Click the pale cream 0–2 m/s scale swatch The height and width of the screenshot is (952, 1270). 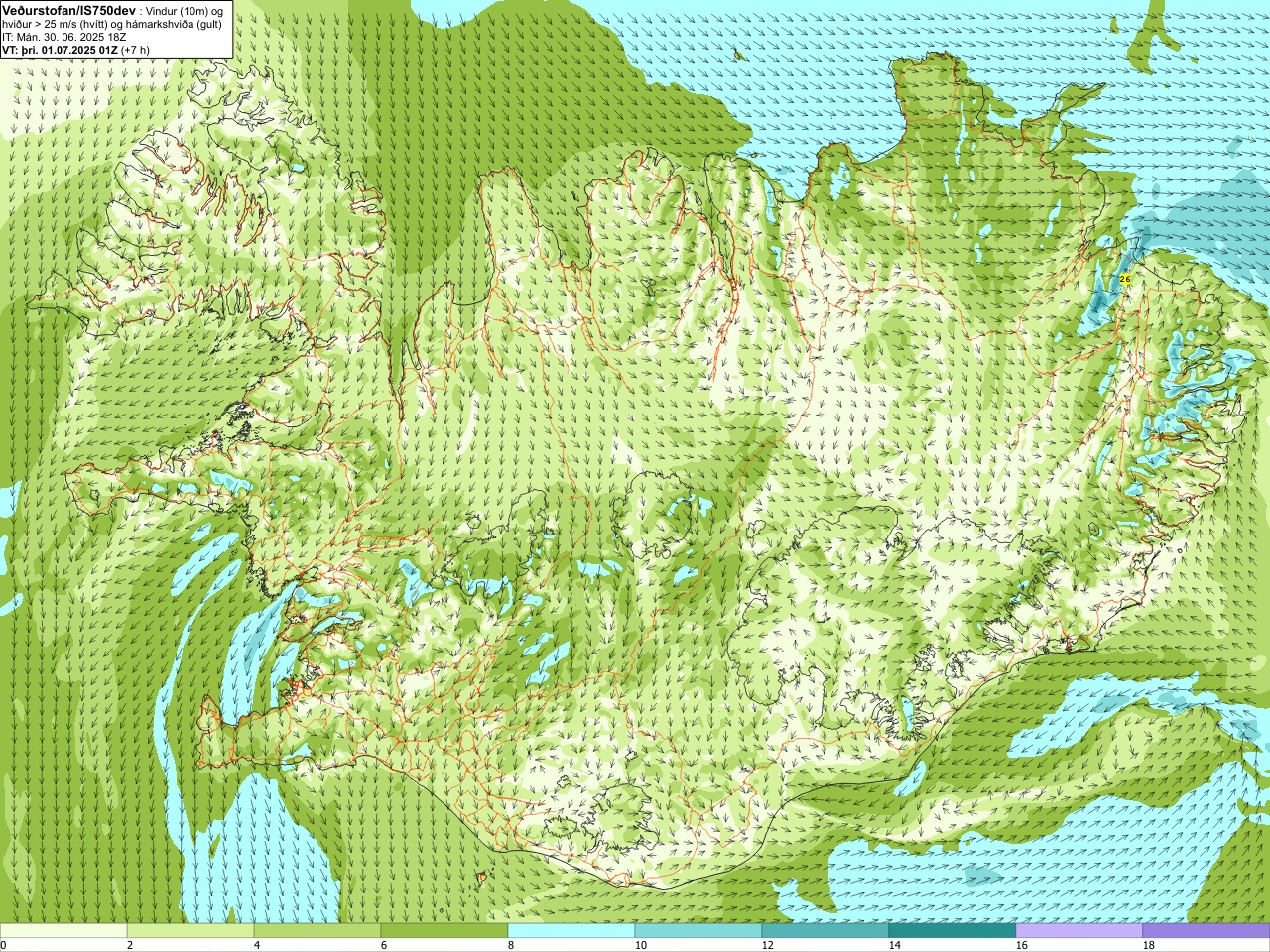click(x=63, y=931)
